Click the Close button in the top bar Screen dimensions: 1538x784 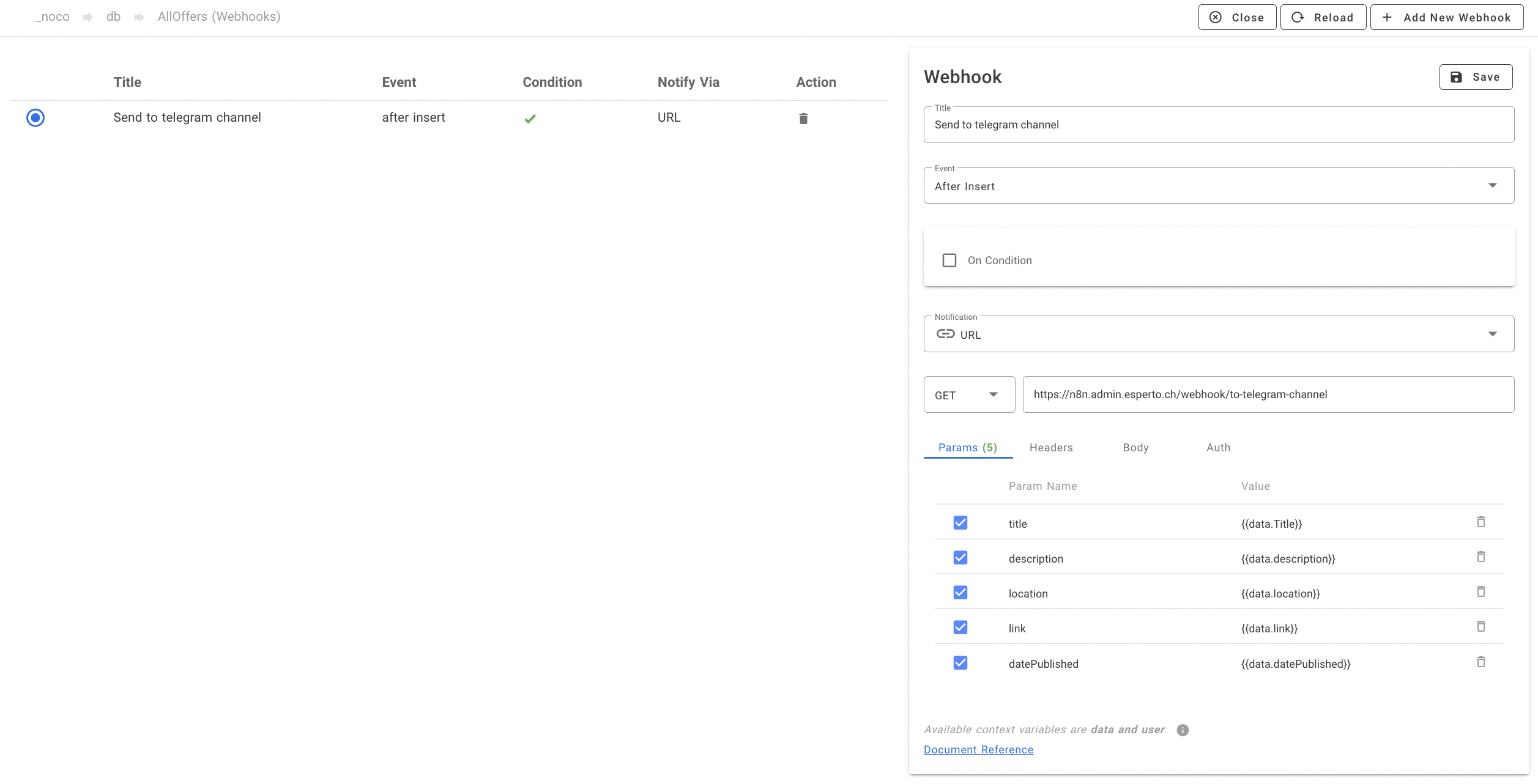coord(1236,17)
